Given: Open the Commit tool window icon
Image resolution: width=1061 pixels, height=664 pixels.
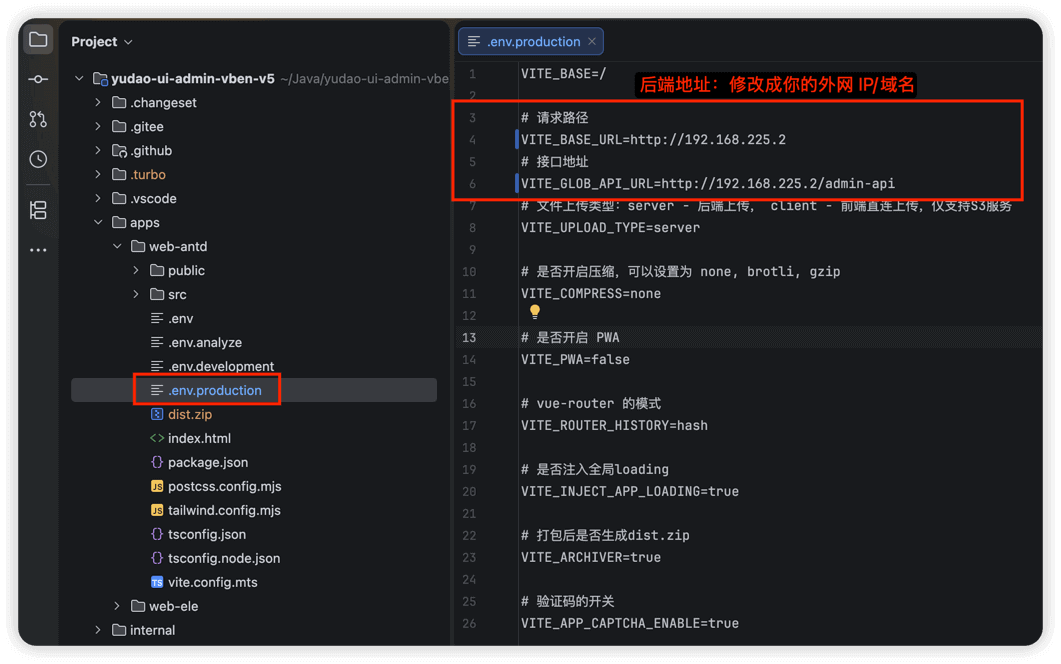Looking at the screenshot, I should [x=38, y=79].
